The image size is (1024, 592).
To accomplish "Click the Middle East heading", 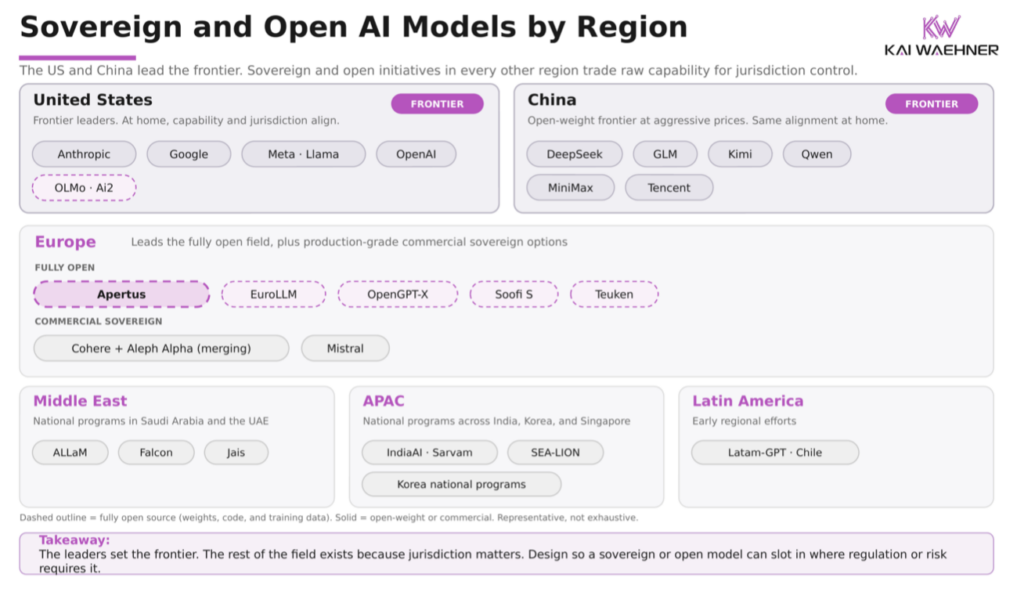I will [x=80, y=401].
